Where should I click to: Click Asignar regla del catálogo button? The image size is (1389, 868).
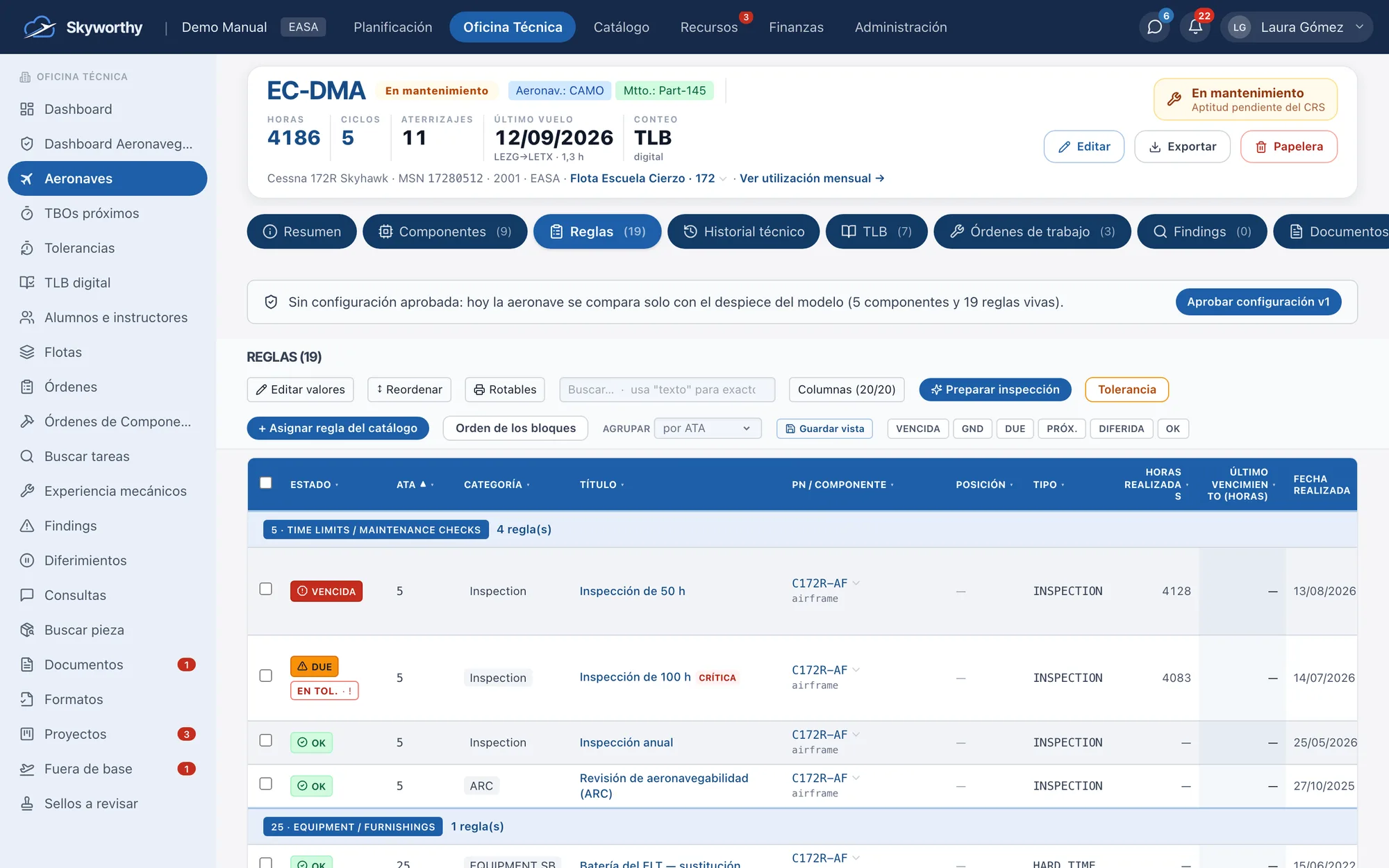coord(338,428)
